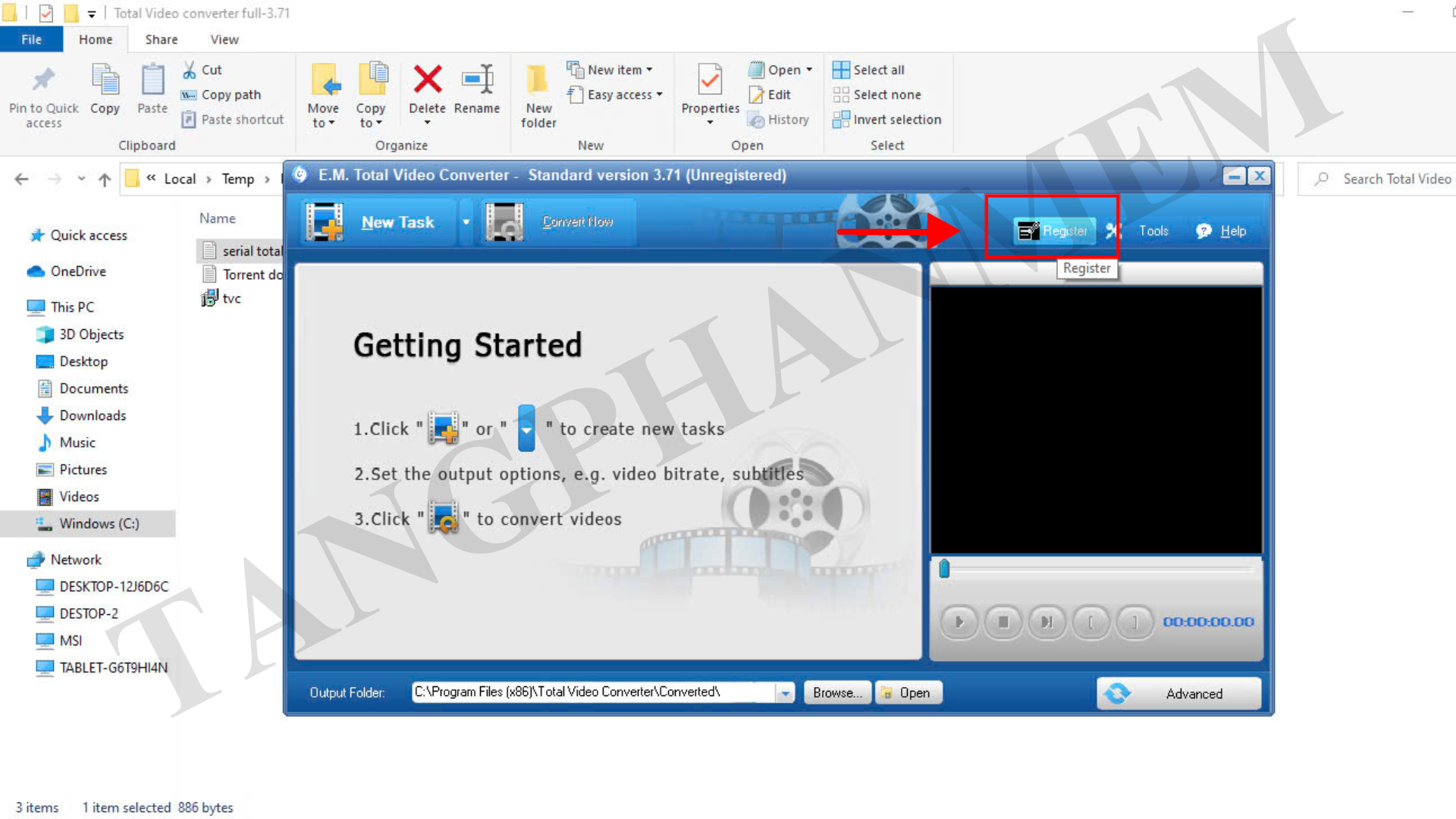Expand the New item dropdown
The image size is (1456, 819).
(650, 70)
